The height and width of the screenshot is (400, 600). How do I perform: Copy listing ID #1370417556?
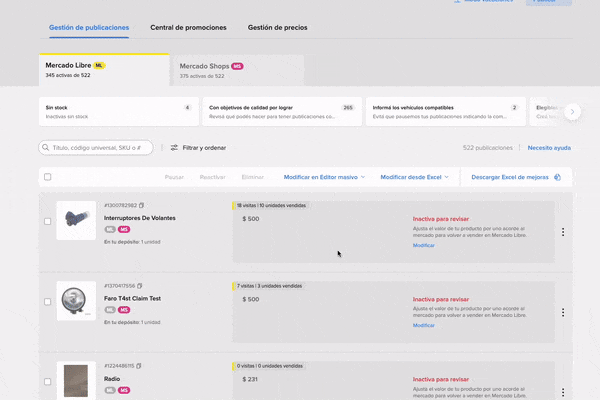[140, 286]
